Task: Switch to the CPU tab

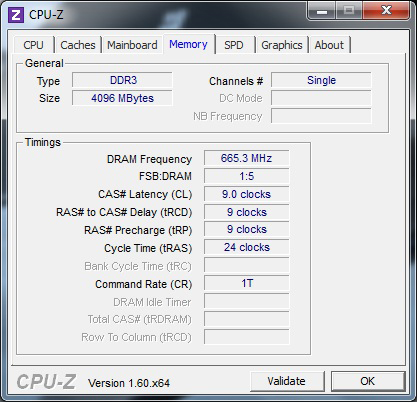Action: (x=33, y=45)
